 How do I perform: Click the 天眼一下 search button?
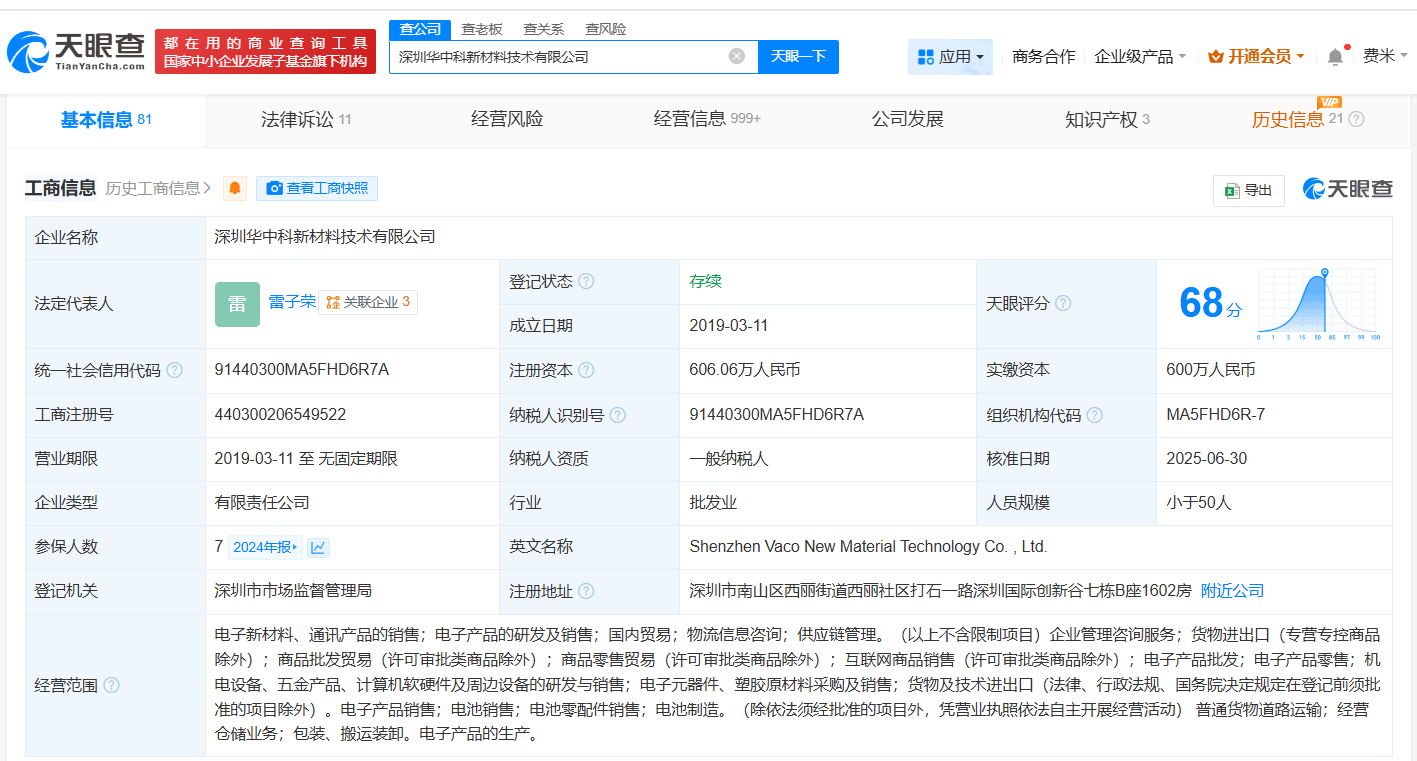tap(798, 57)
